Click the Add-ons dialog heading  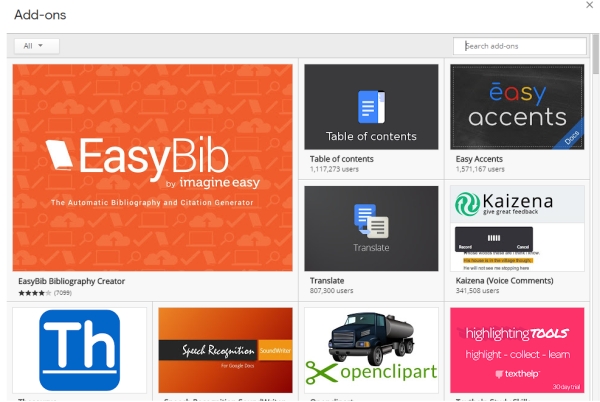tap(40, 15)
